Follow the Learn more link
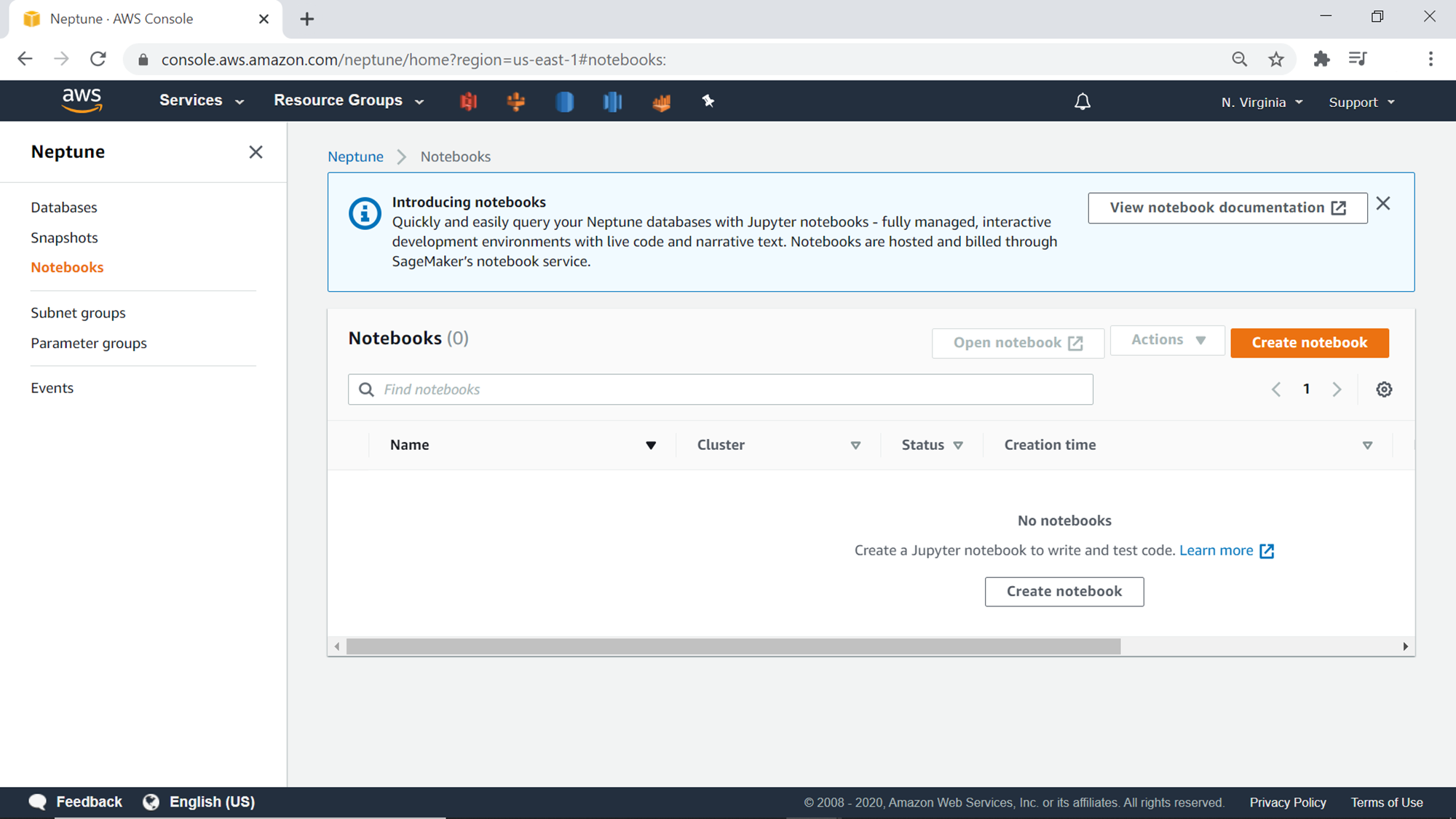 coord(1216,550)
